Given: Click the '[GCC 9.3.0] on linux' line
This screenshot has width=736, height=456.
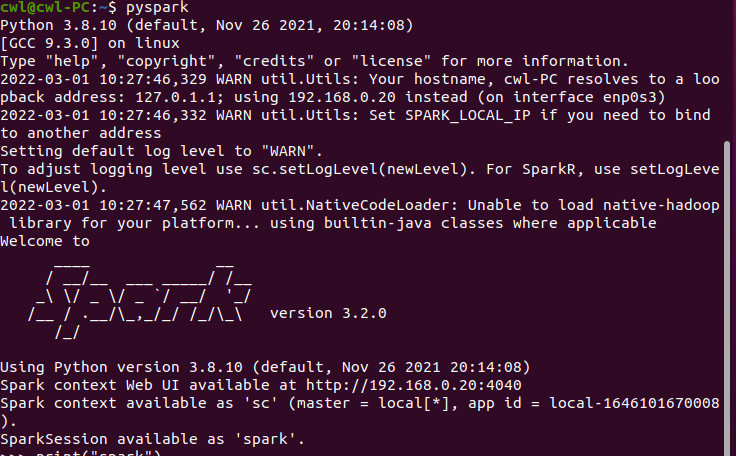Looking at the screenshot, I should pyautogui.click(x=90, y=43).
